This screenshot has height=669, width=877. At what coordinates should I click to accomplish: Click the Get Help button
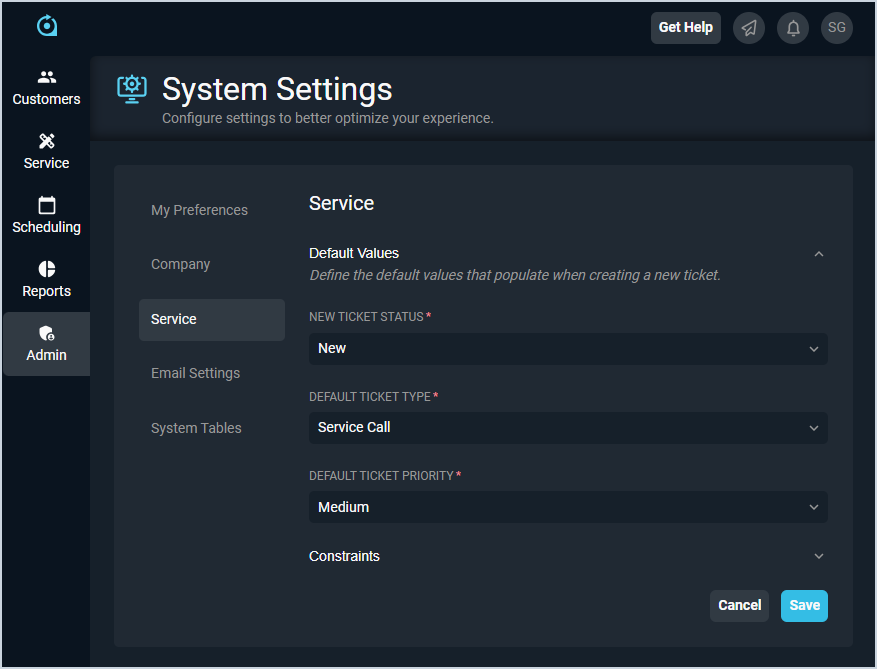pos(686,28)
